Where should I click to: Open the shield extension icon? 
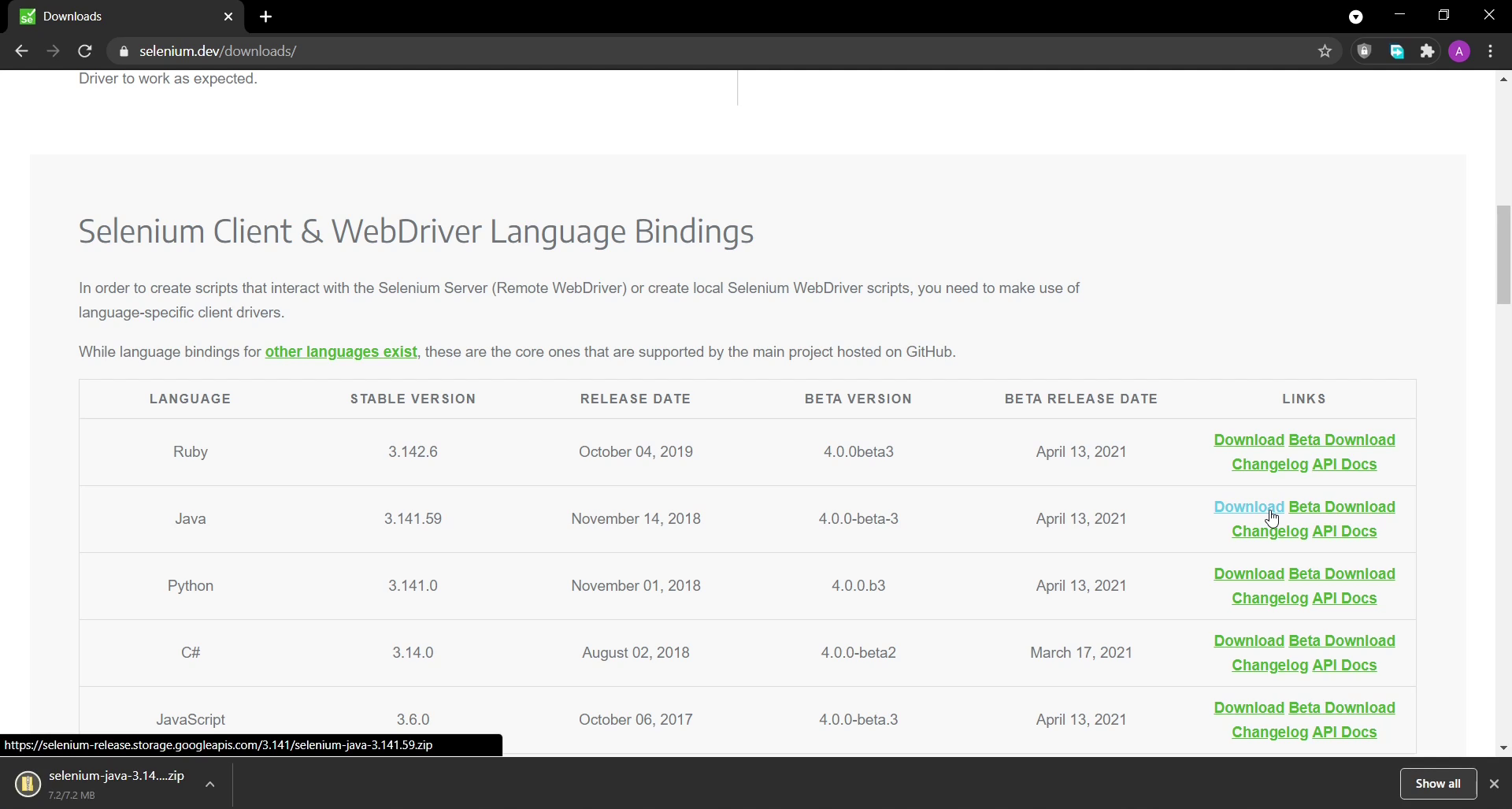point(1365,51)
